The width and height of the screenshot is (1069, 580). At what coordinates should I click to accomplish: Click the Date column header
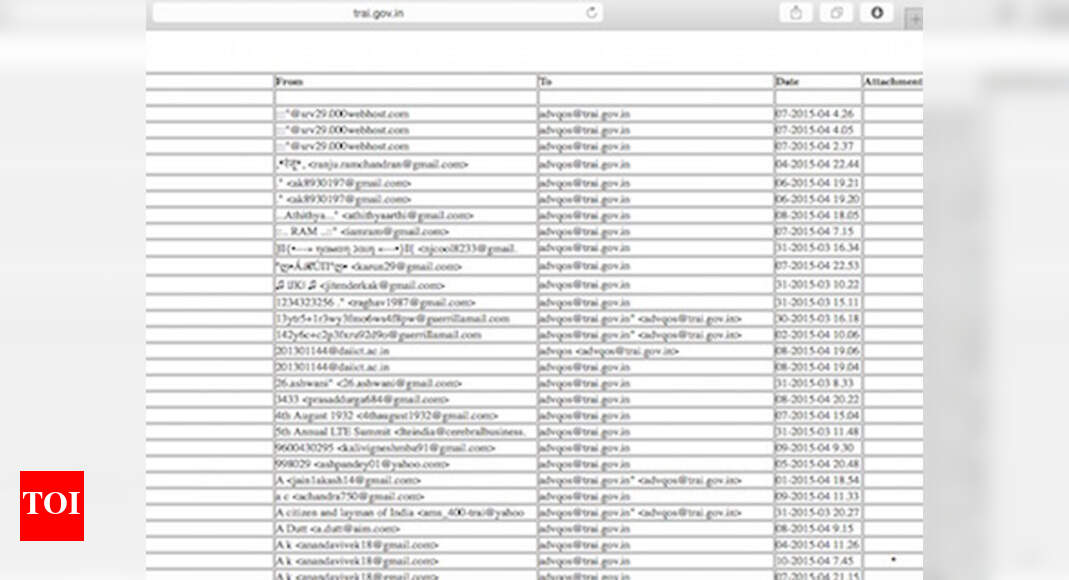click(788, 81)
